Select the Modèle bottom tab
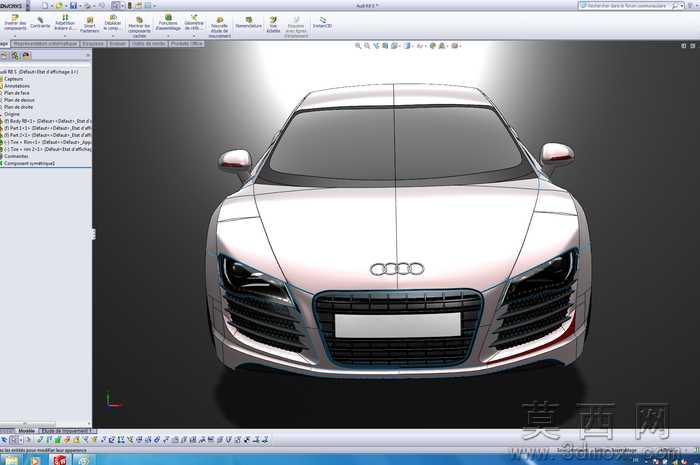Screen dimensions: 700x465 pos(26,431)
